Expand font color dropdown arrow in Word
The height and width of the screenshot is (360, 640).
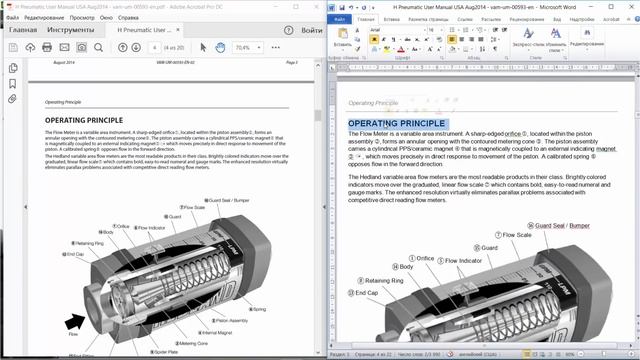[407, 49]
